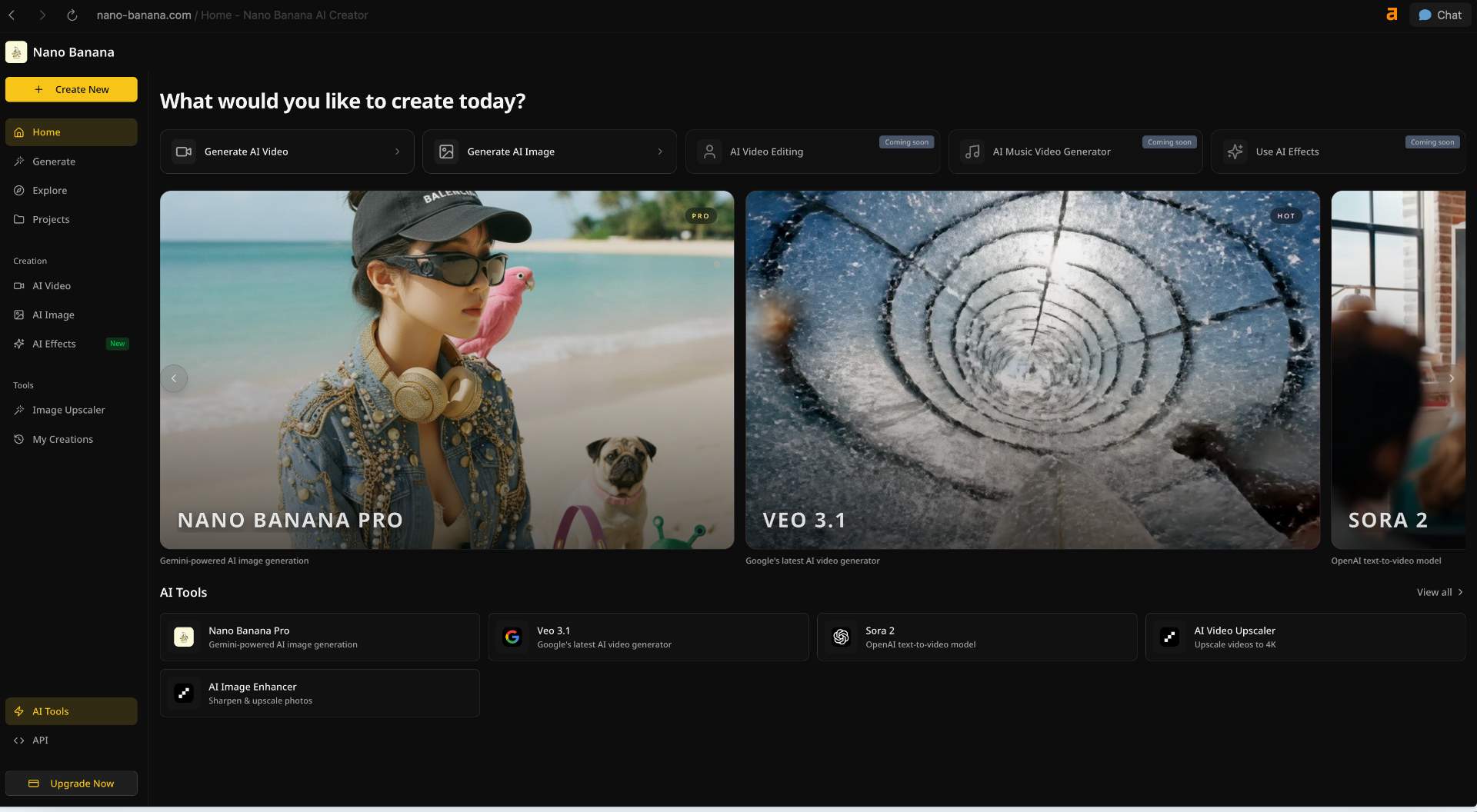Go back using the browser back arrow

click(12, 15)
